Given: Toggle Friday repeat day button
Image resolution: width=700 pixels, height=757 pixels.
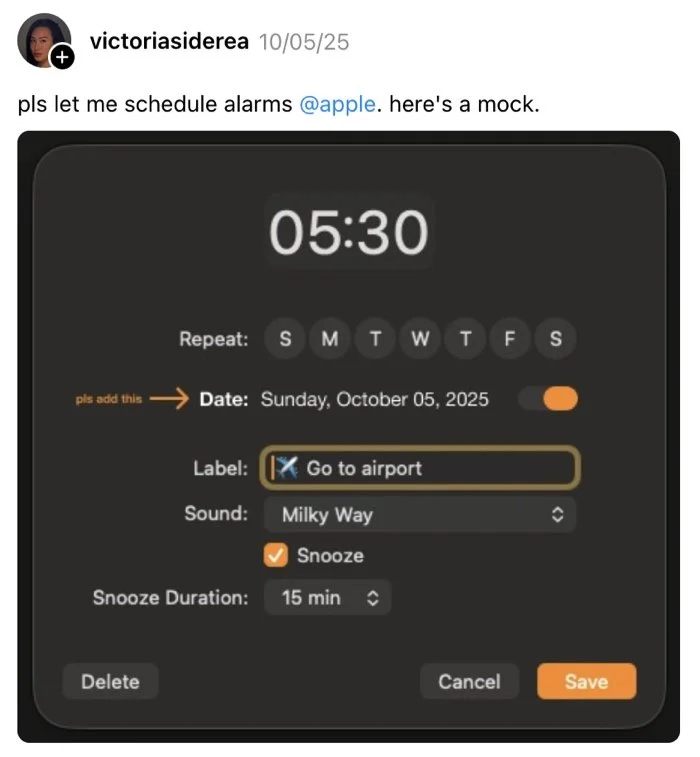Looking at the screenshot, I should click(x=510, y=338).
